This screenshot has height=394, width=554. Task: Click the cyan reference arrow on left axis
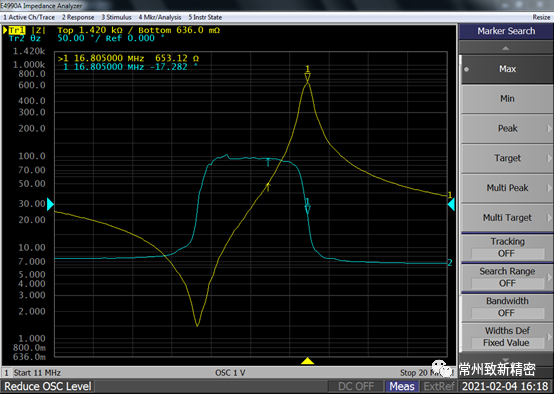[51, 205]
